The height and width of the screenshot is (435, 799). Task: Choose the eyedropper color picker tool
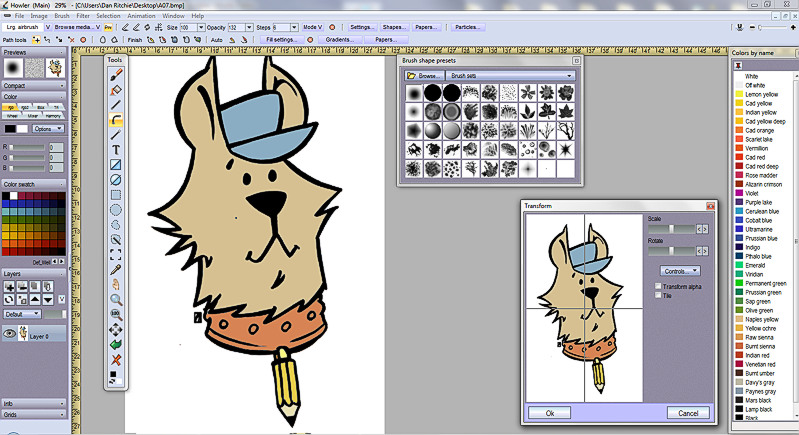coord(116,269)
